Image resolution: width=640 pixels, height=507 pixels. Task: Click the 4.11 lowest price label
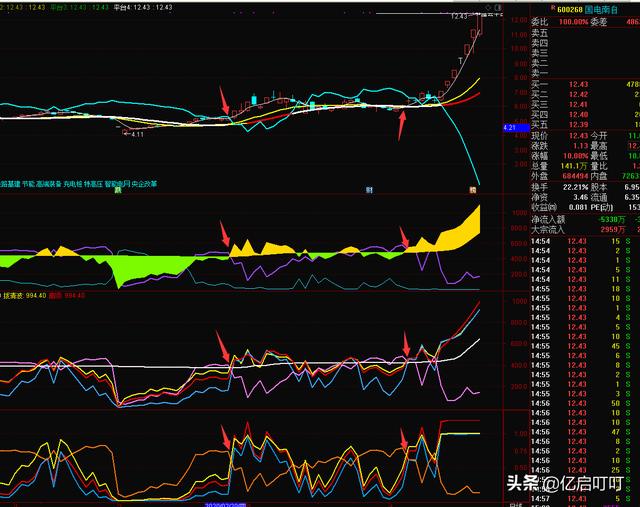coord(138,134)
